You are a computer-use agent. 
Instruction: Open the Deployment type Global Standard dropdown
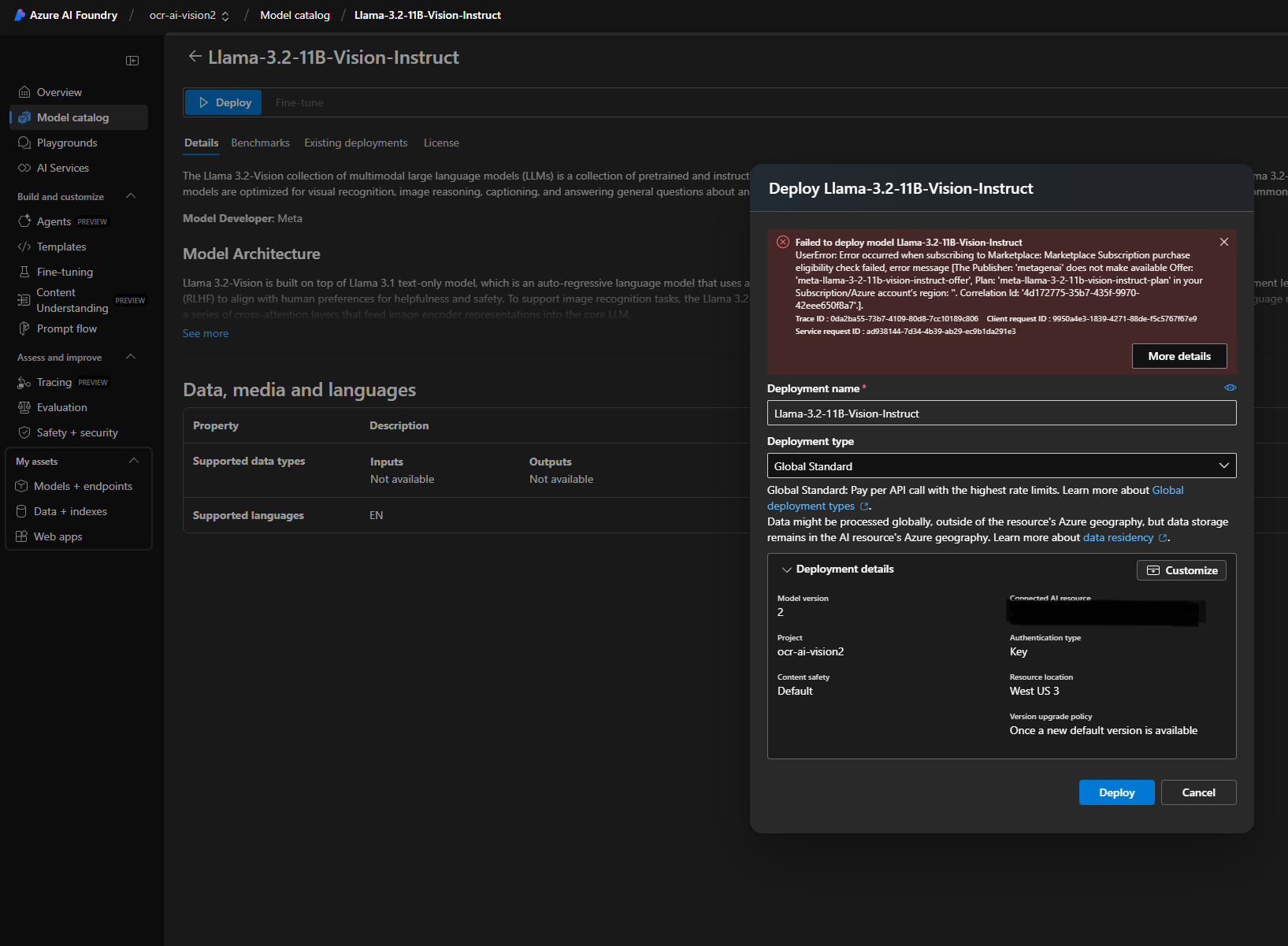point(1001,466)
